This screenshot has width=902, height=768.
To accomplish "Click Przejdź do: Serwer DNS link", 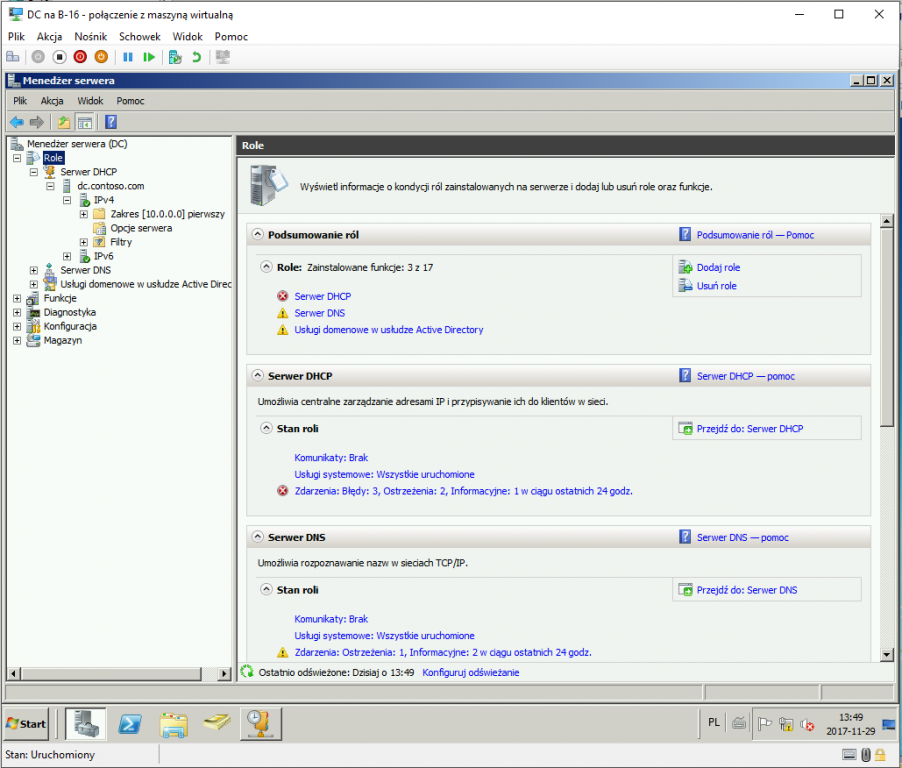I will click(747, 590).
